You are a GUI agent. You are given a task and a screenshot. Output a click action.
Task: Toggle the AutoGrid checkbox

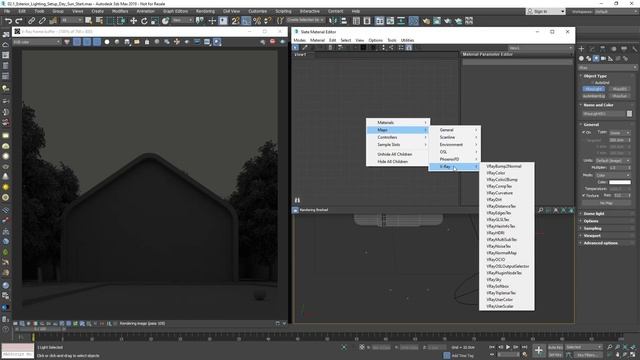pos(593,82)
